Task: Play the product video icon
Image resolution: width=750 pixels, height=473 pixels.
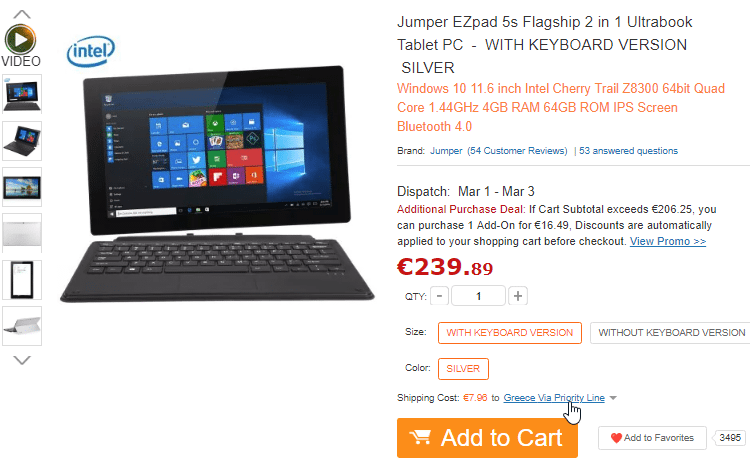Action: 20,39
